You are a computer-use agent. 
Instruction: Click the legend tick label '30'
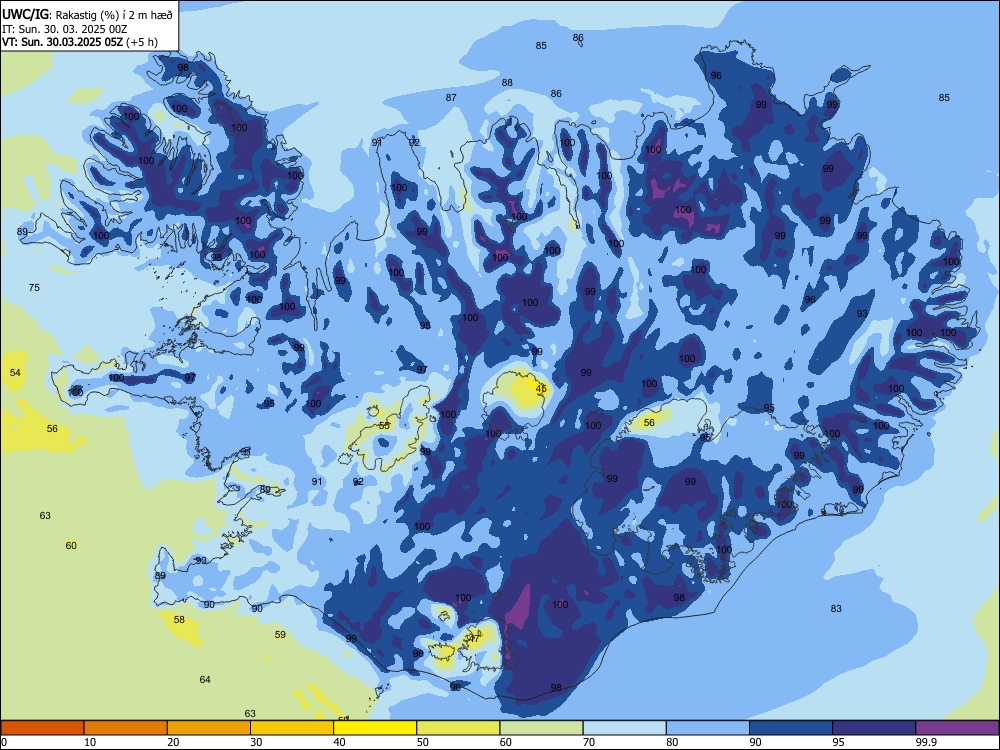tap(256, 742)
